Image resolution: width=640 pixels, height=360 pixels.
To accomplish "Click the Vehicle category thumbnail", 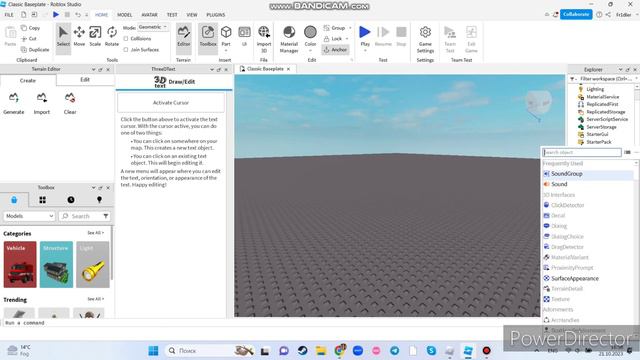I will pyautogui.click(x=20, y=264).
